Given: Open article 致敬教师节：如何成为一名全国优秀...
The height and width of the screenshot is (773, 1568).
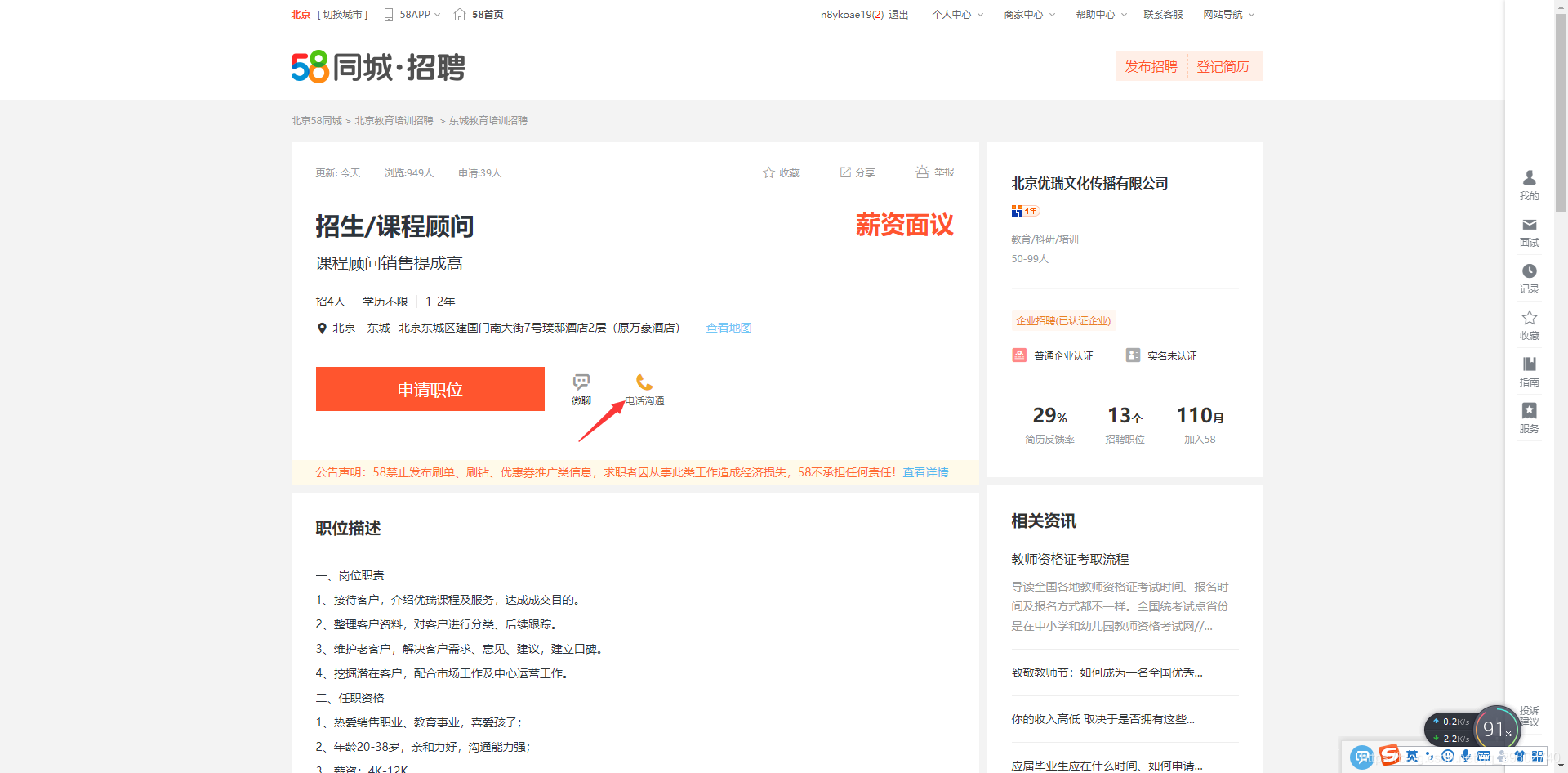Looking at the screenshot, I should [1107, 672].
